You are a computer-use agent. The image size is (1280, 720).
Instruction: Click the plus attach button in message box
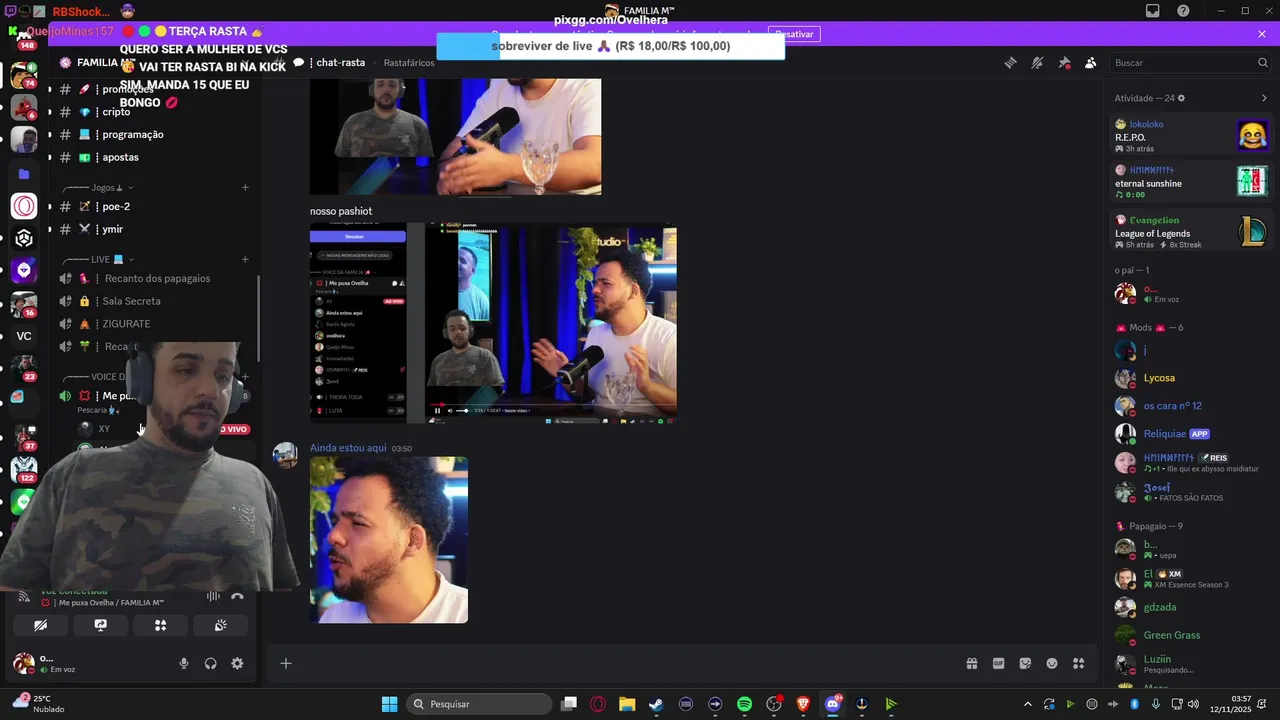(286, 663)
